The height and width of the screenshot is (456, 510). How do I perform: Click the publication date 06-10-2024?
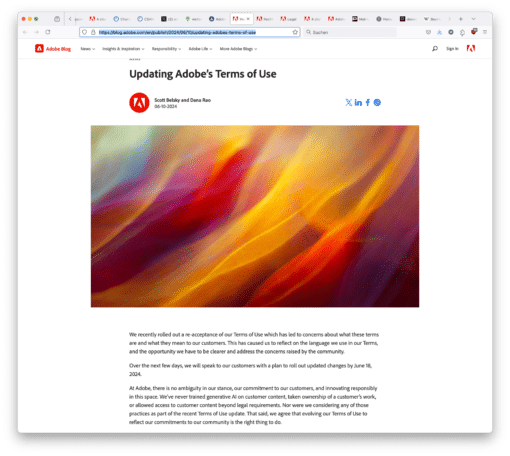[166, 106]
